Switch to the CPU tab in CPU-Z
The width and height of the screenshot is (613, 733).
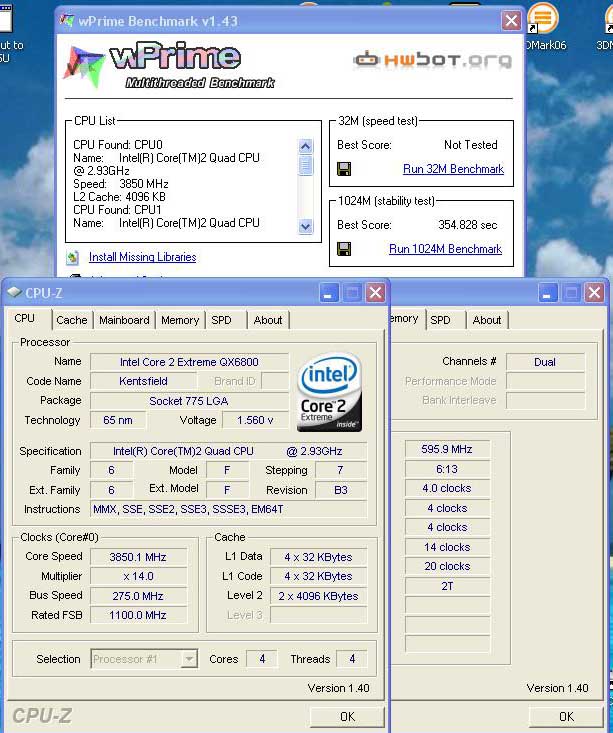tap(24, 319)
